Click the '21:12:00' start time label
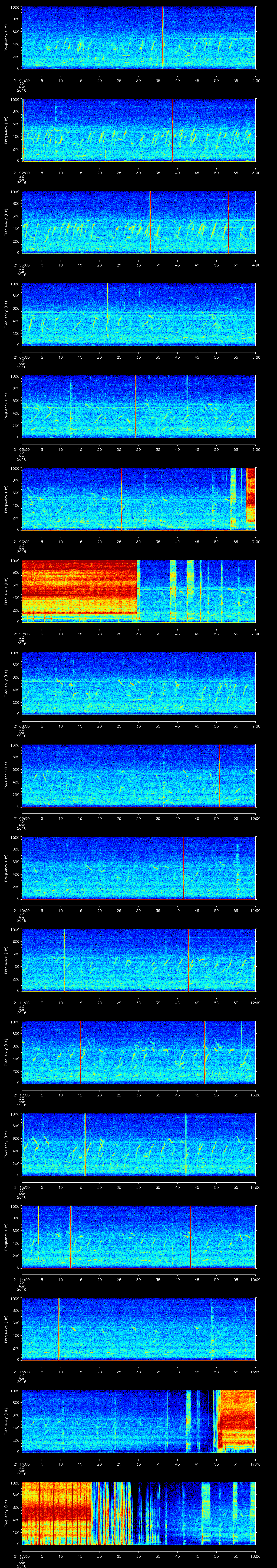 click(21, 1095)
